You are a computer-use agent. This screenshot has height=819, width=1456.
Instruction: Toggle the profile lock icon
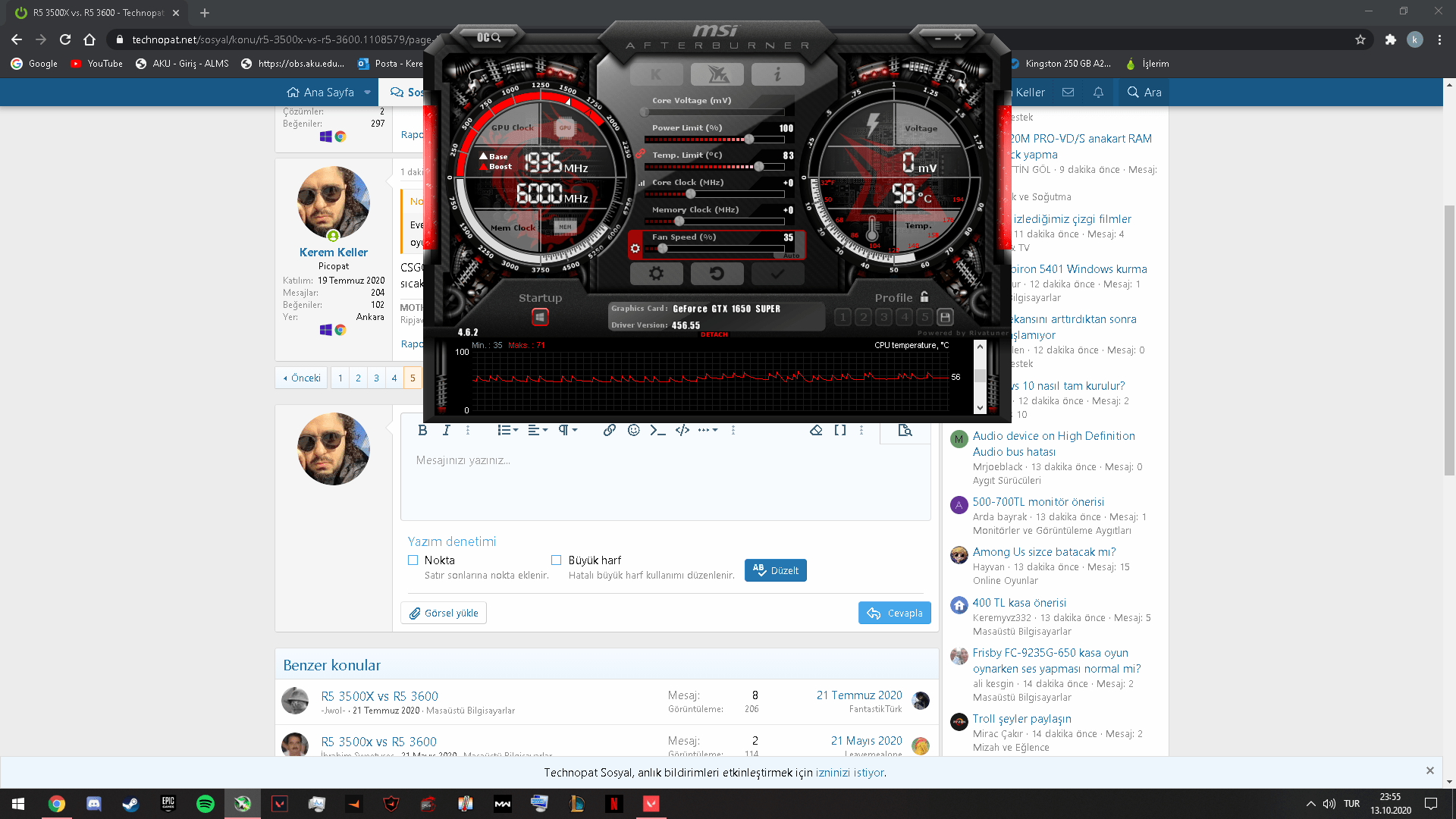point(924,297)
